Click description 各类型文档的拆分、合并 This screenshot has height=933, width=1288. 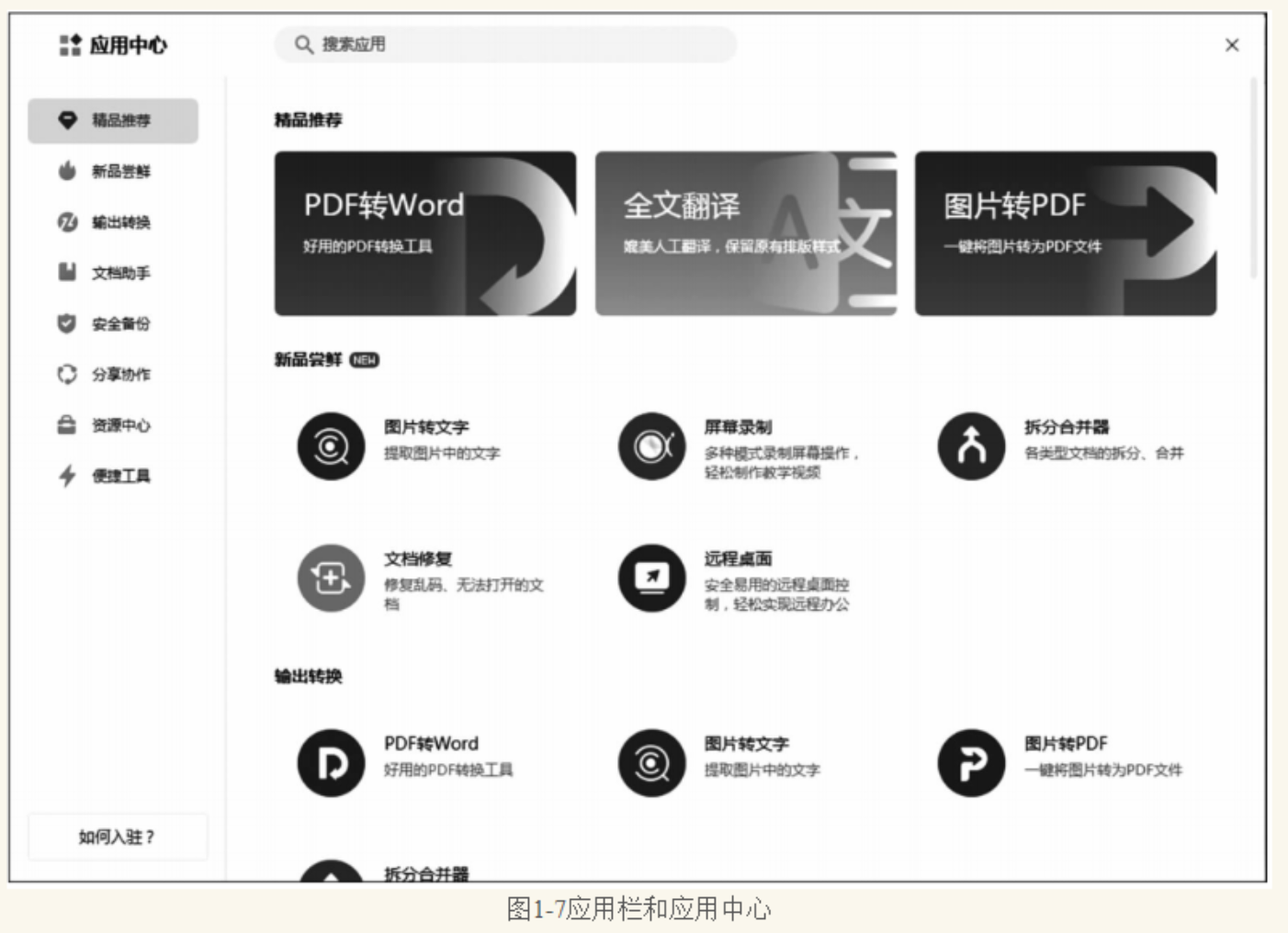pos(1104,453)
